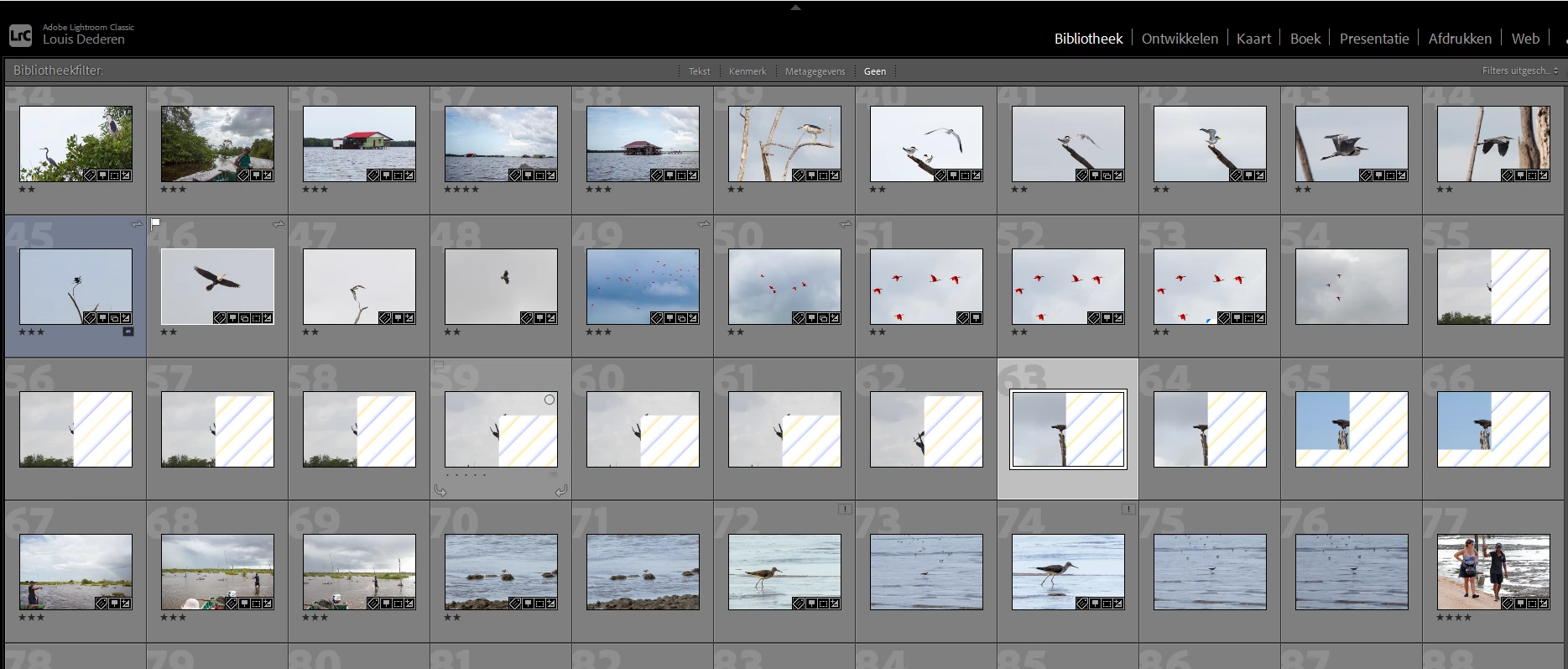Click crop badge on photo 53

1248,318
